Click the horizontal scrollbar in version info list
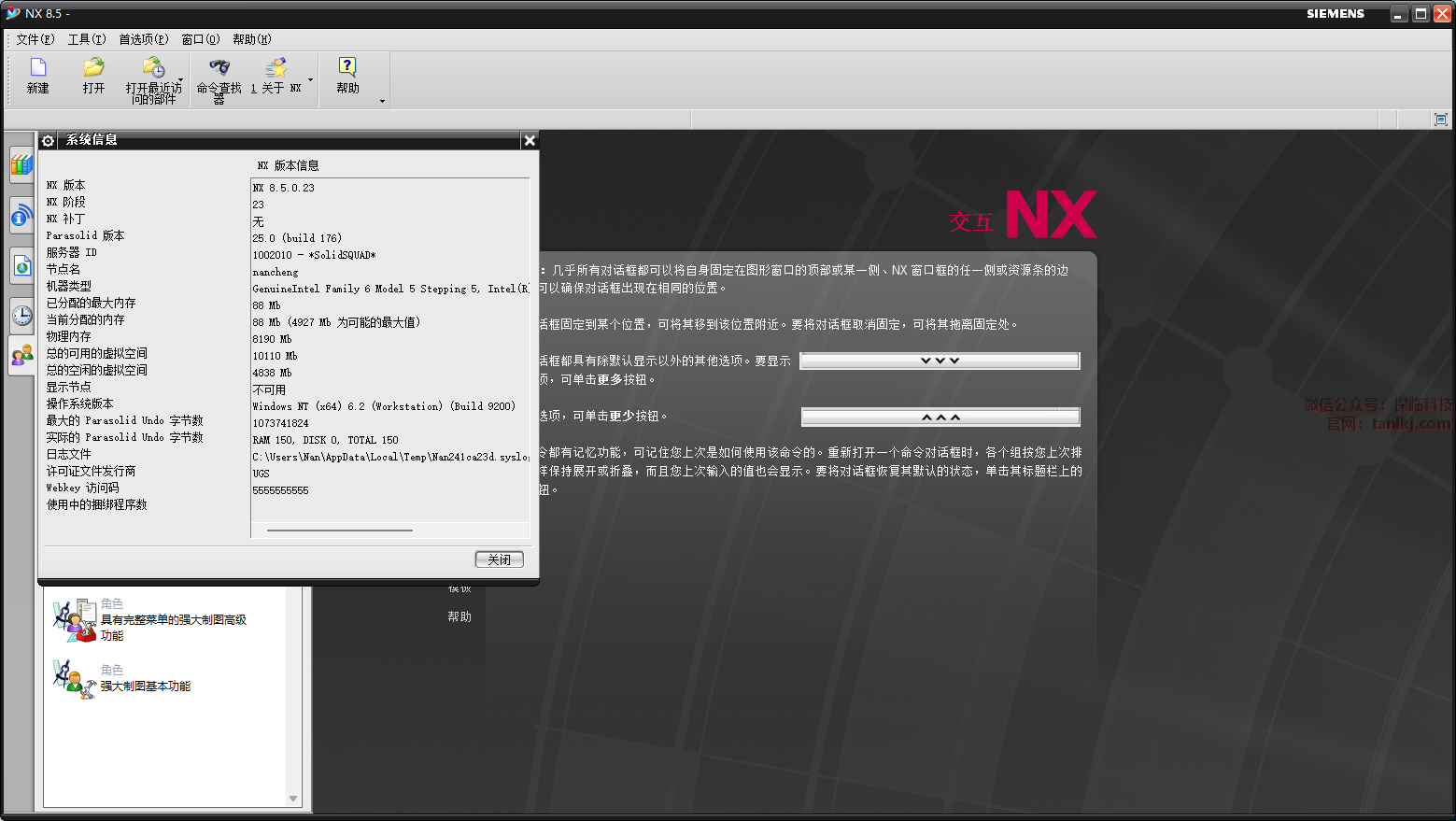This screenshot has width=1456, height=821. 340,530
